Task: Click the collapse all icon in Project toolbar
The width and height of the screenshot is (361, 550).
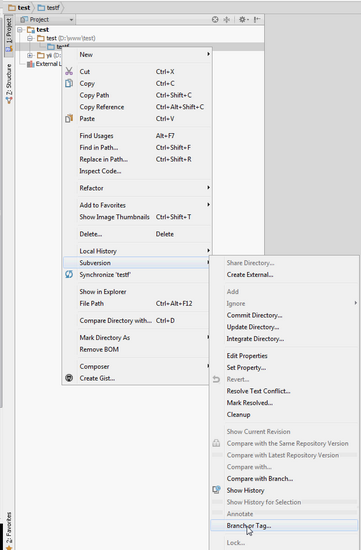Action: (227, 20)
